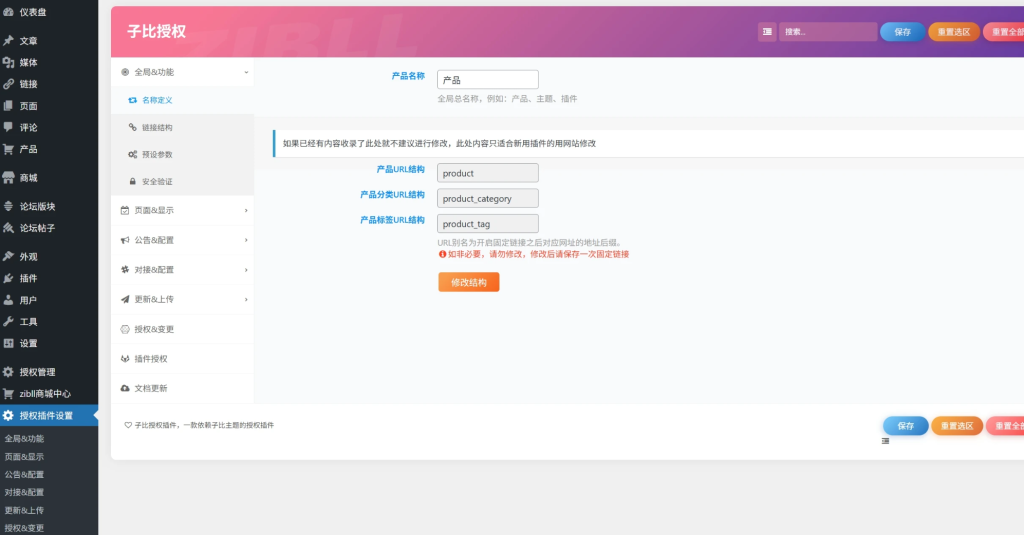Open the 论坛帖子 admin menu
This screenshot has width=1024, height=535.
tap(49, 228)
